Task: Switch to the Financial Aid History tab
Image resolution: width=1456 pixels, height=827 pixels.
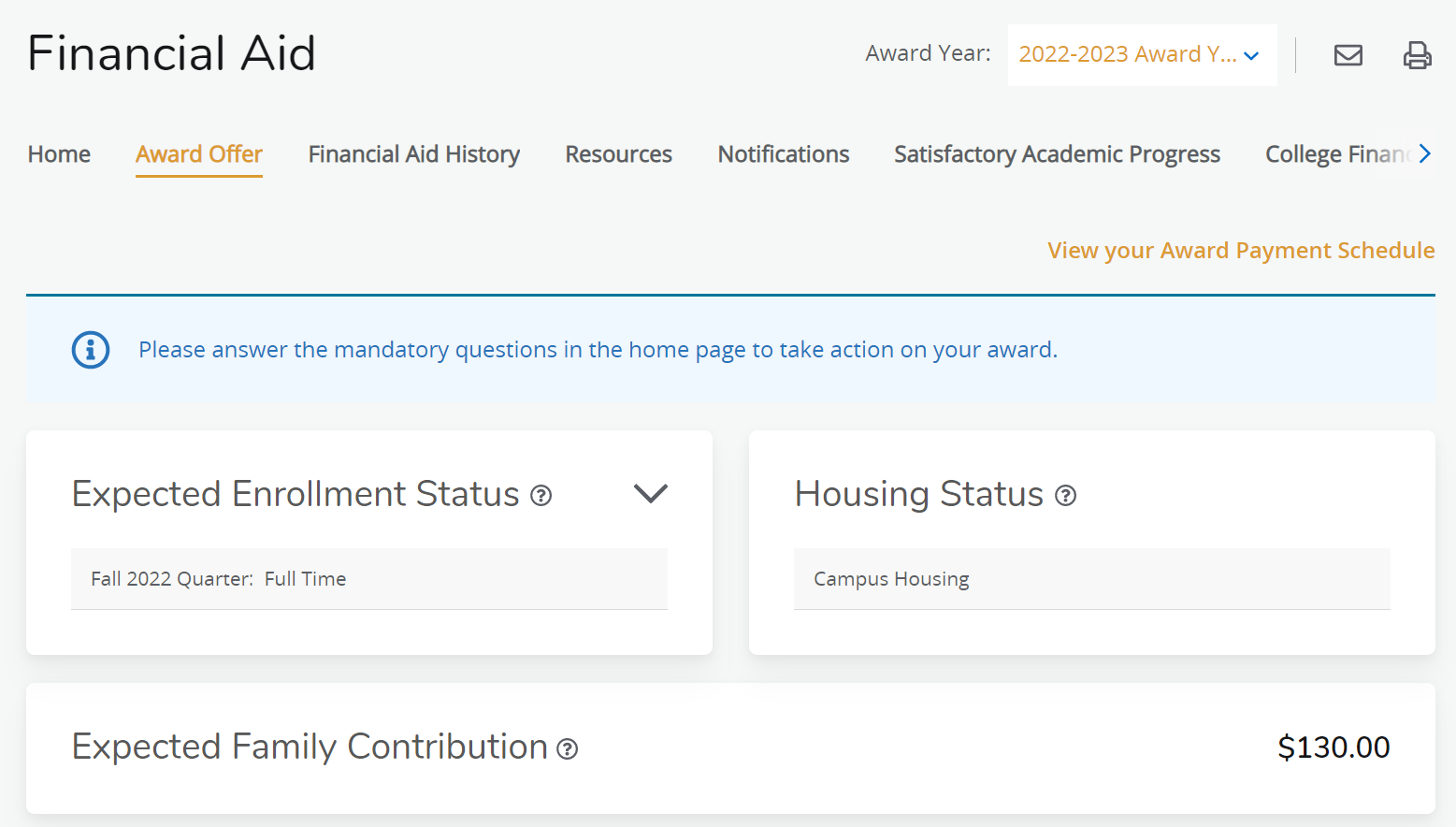Action: point(413,153)
